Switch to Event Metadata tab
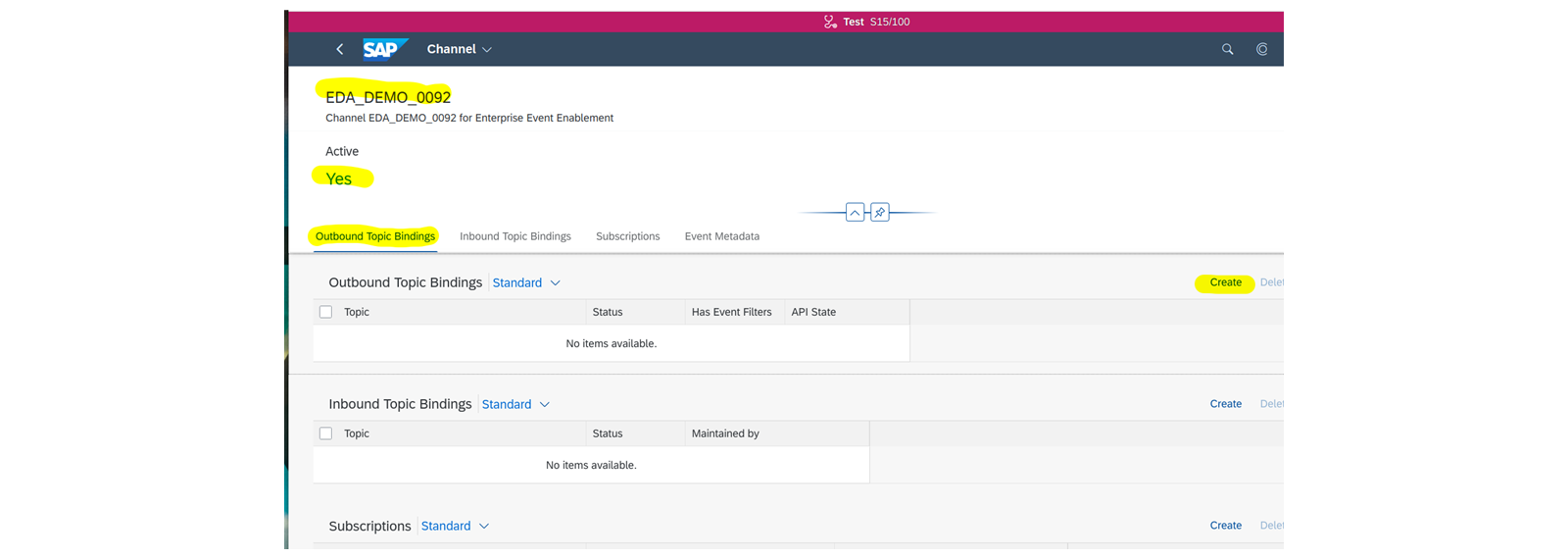Screen dimensions: 1568x559 pyautogui.click(x=722, y=236)
